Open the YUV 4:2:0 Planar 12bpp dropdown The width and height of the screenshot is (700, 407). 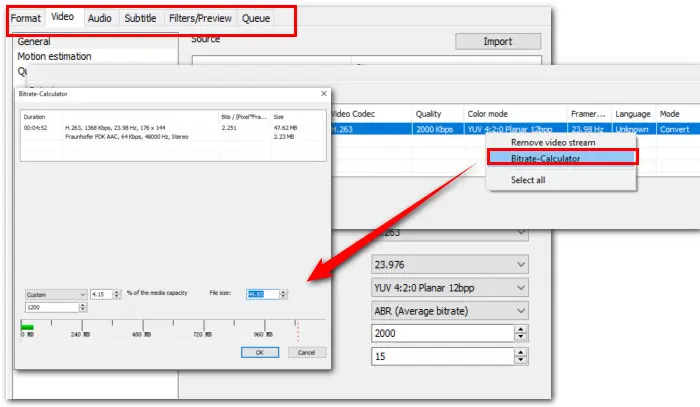pos(450,288)
